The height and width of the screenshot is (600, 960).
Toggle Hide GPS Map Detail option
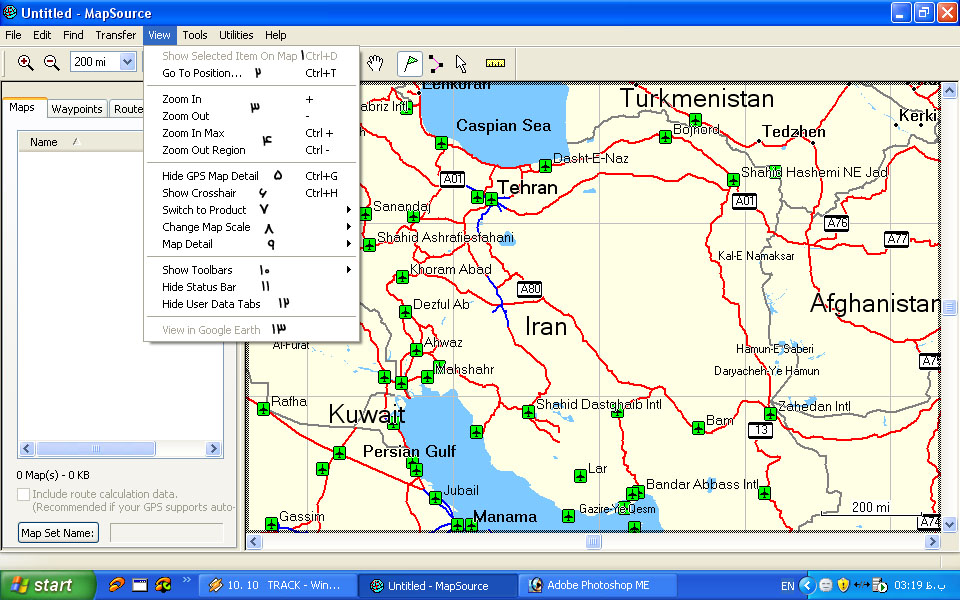pyautogui.click(x=210, y=176)
